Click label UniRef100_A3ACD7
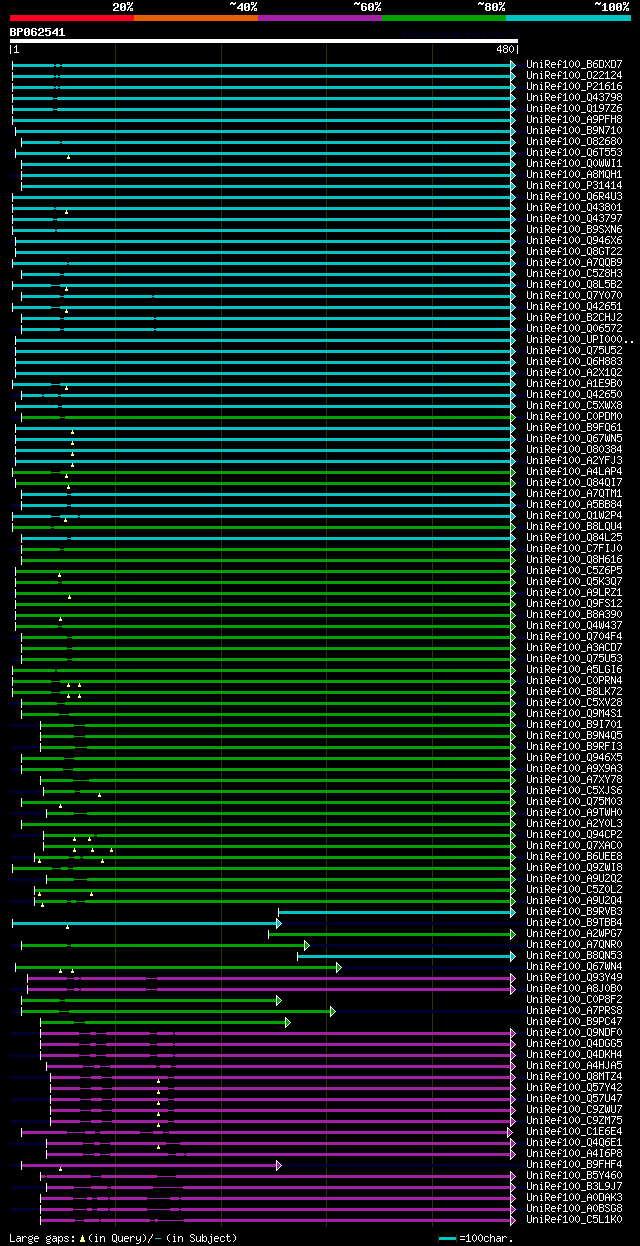Screen dimensions: 640x1246 pyautogui.click(x=576, y=647)
